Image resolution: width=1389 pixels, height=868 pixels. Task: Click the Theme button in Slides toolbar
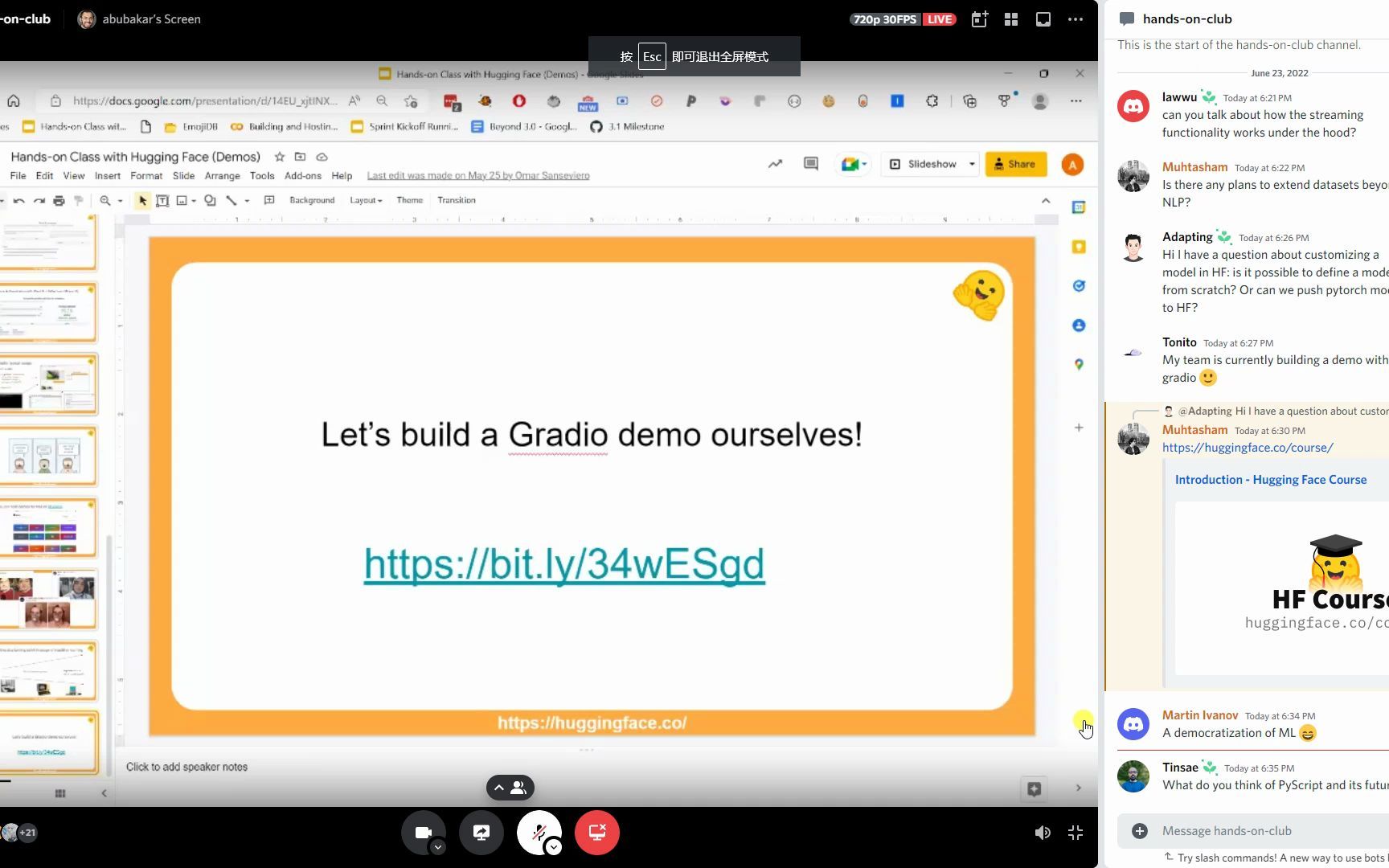point(409,200)
